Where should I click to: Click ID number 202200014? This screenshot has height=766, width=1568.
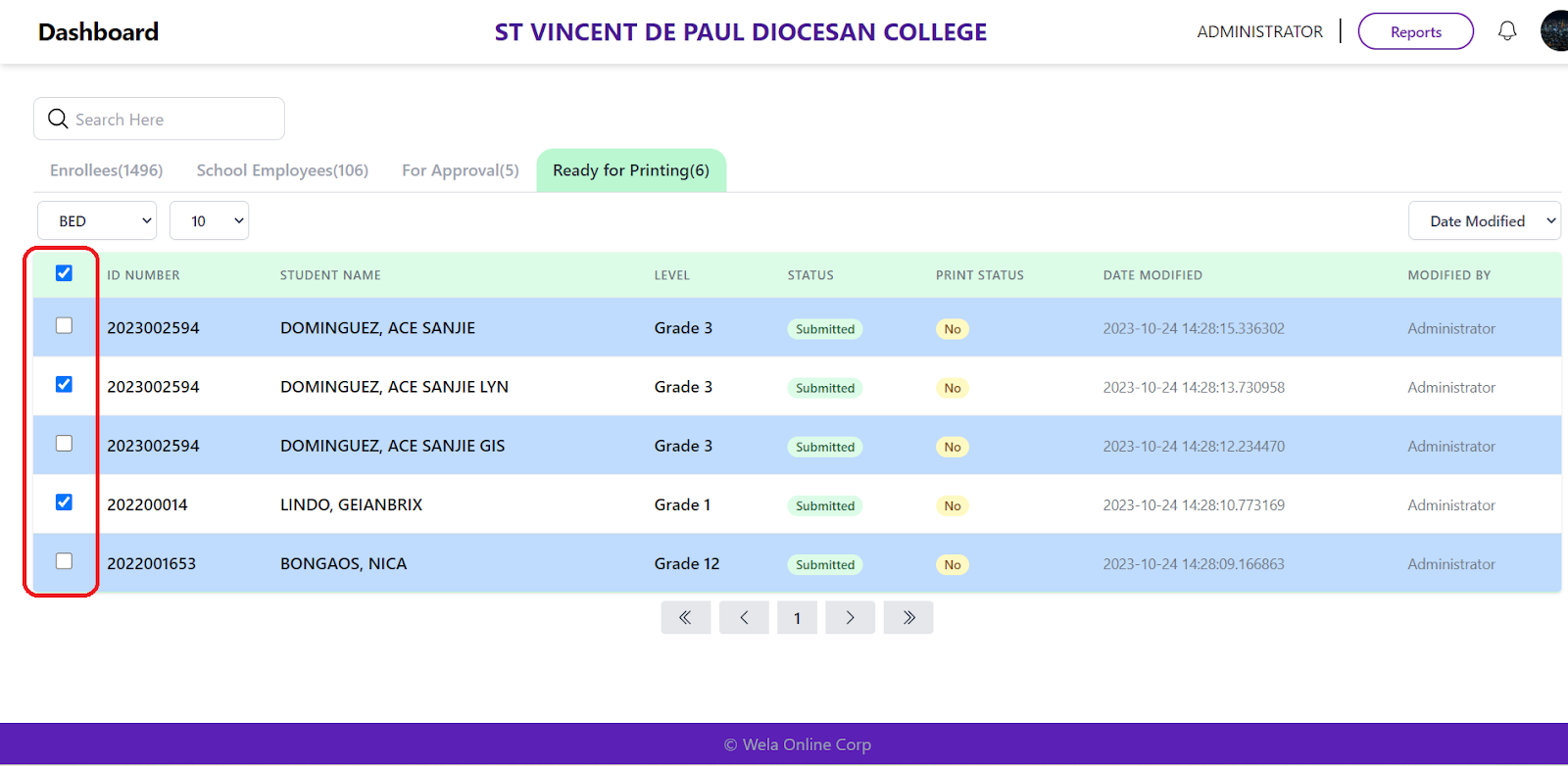[x=147, y=504]
